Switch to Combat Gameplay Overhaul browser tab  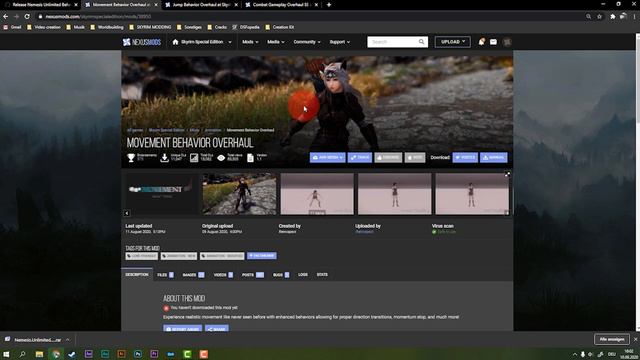click(281, 5)
